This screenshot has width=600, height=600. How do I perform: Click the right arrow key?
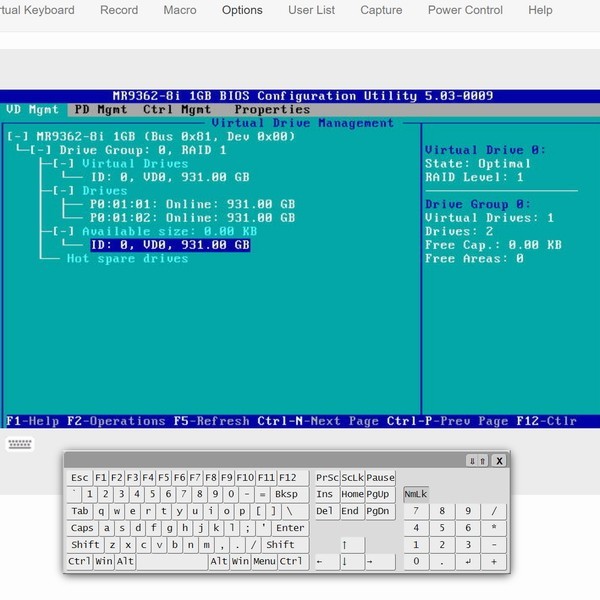(380, 561)
